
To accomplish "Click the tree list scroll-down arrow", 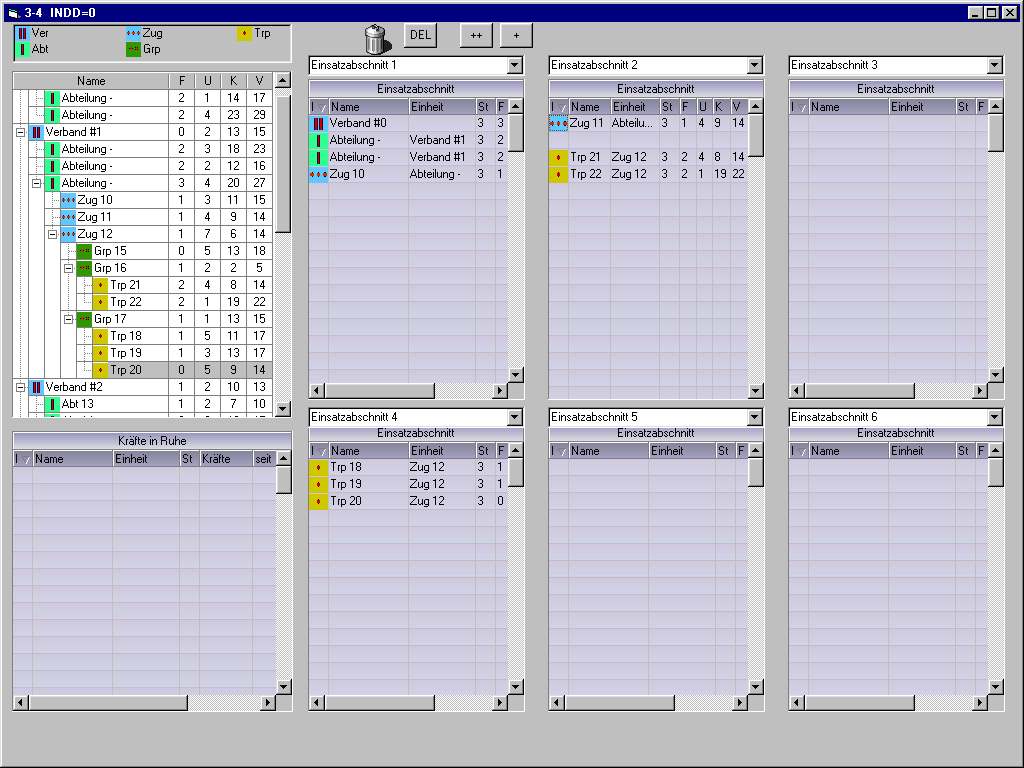I will click(x=283, y=409).
